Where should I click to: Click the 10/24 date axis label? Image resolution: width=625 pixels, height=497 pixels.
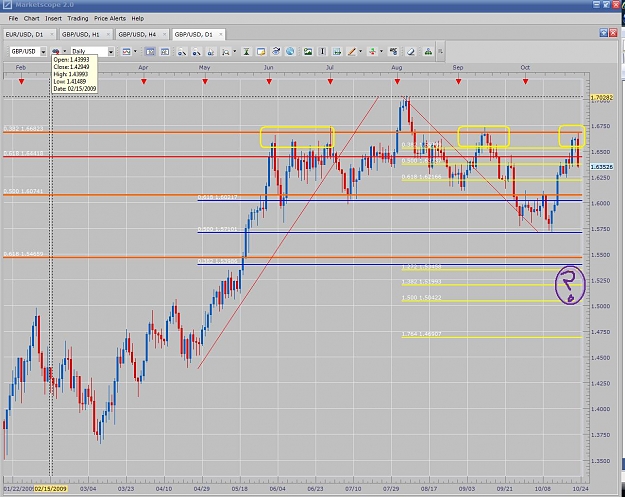(580, 489)
